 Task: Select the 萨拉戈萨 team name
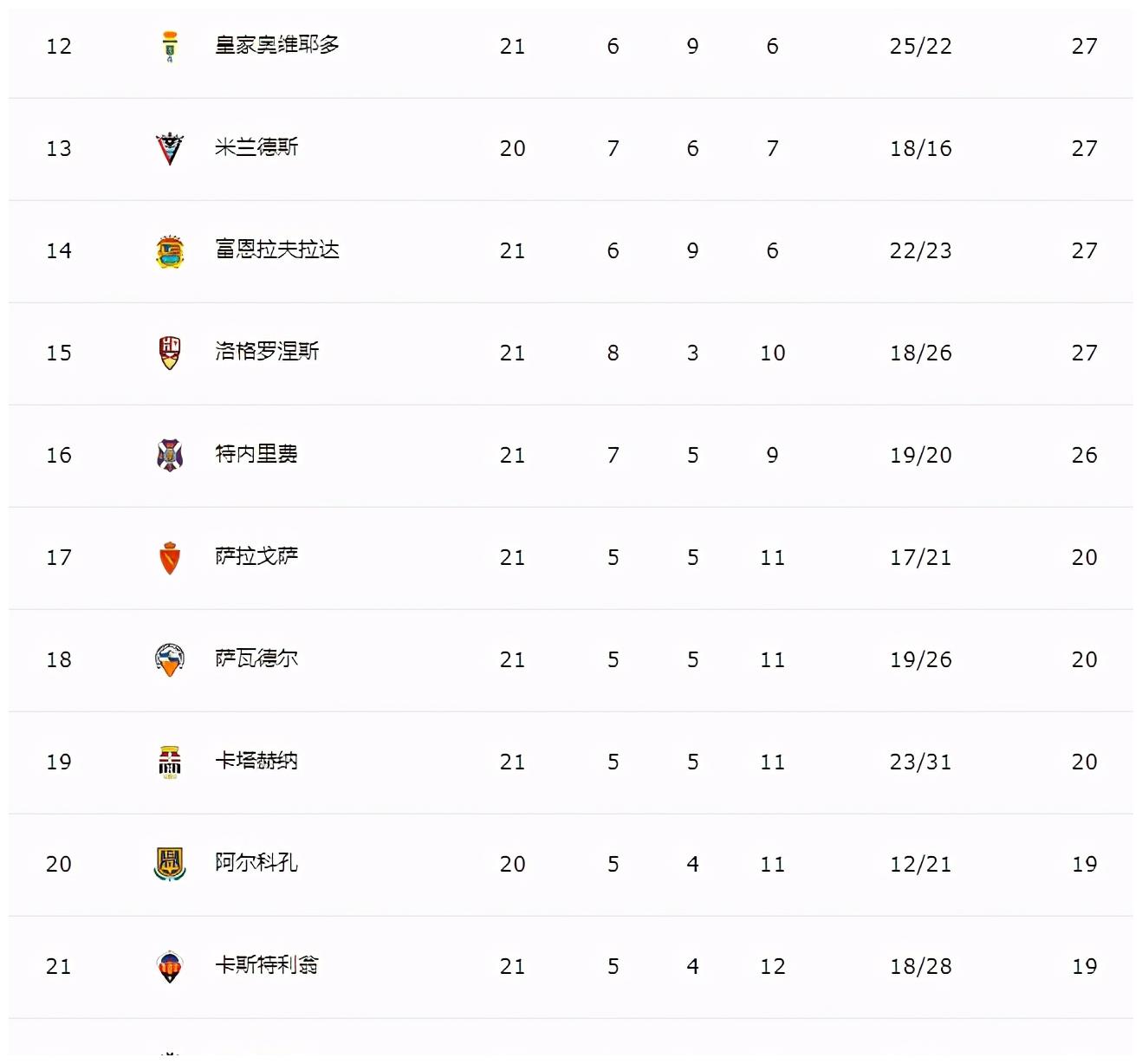pos(256,556)
